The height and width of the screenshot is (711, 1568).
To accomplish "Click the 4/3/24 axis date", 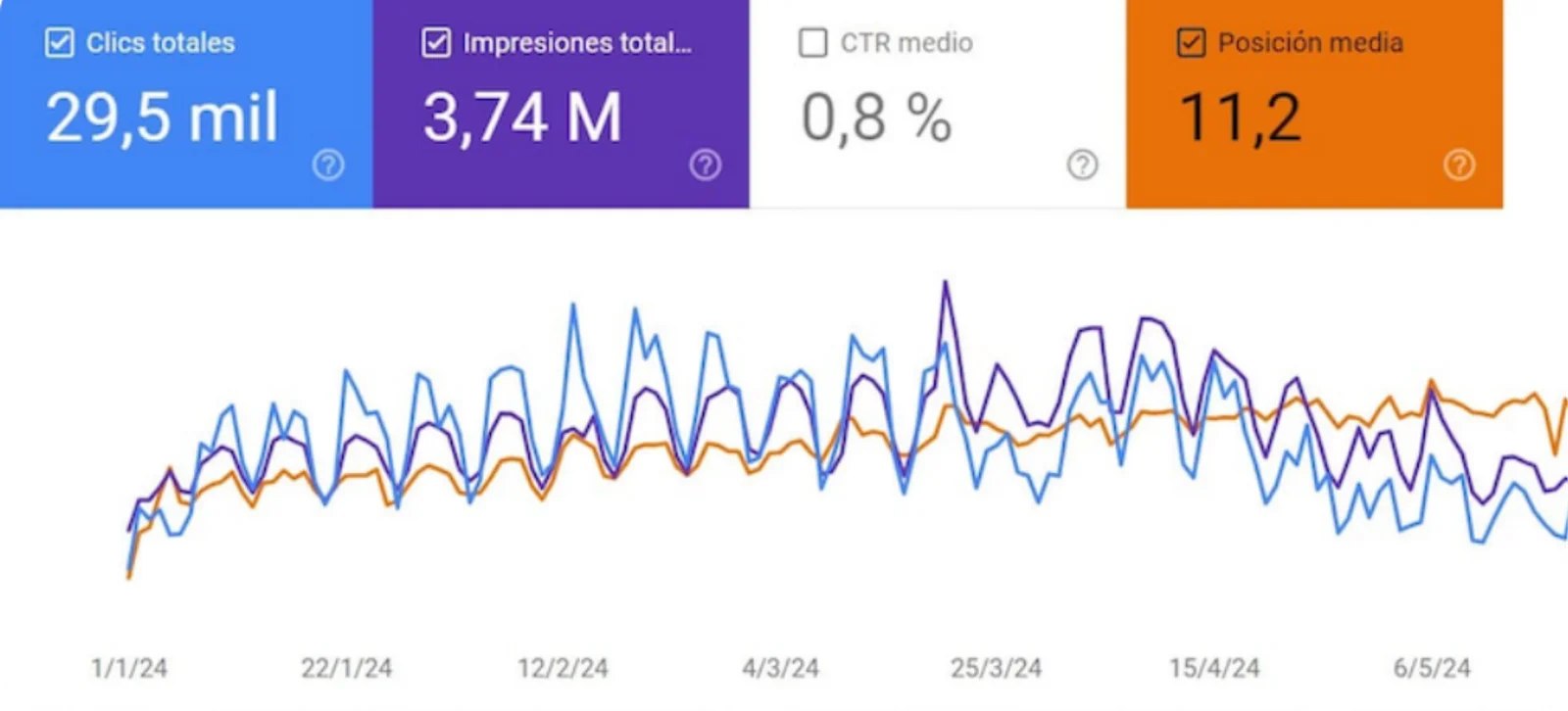I will tap(780, 669).
